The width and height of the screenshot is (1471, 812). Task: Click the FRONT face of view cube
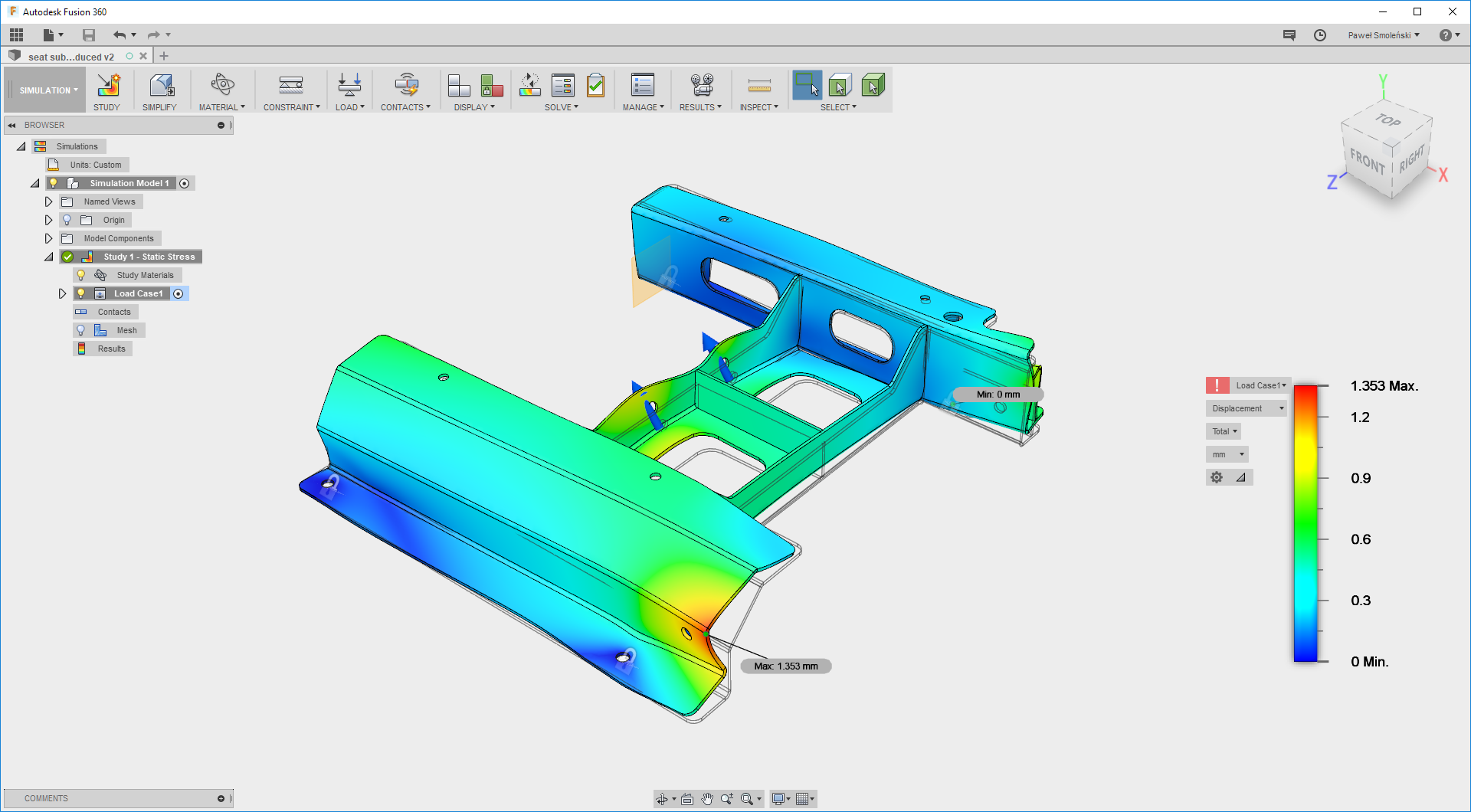(1367, 162)
